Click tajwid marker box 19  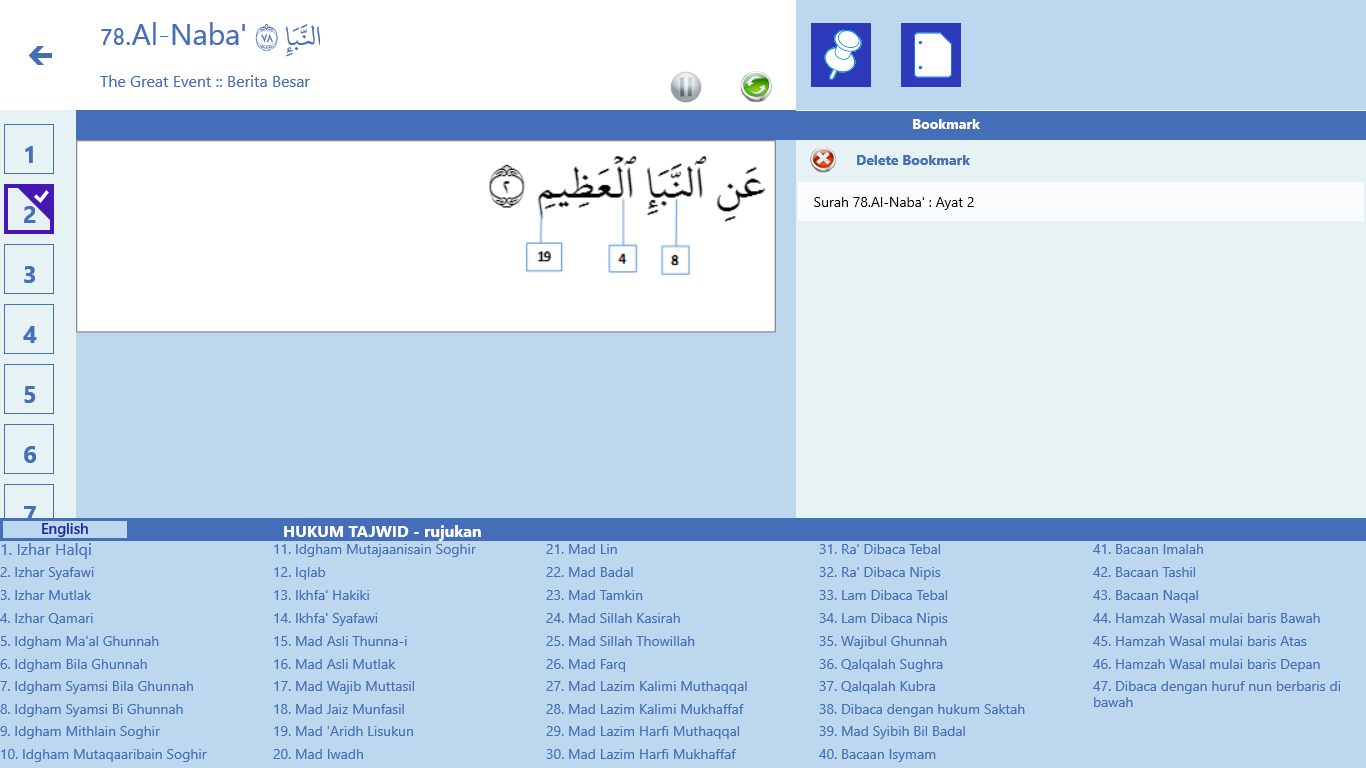544,257
